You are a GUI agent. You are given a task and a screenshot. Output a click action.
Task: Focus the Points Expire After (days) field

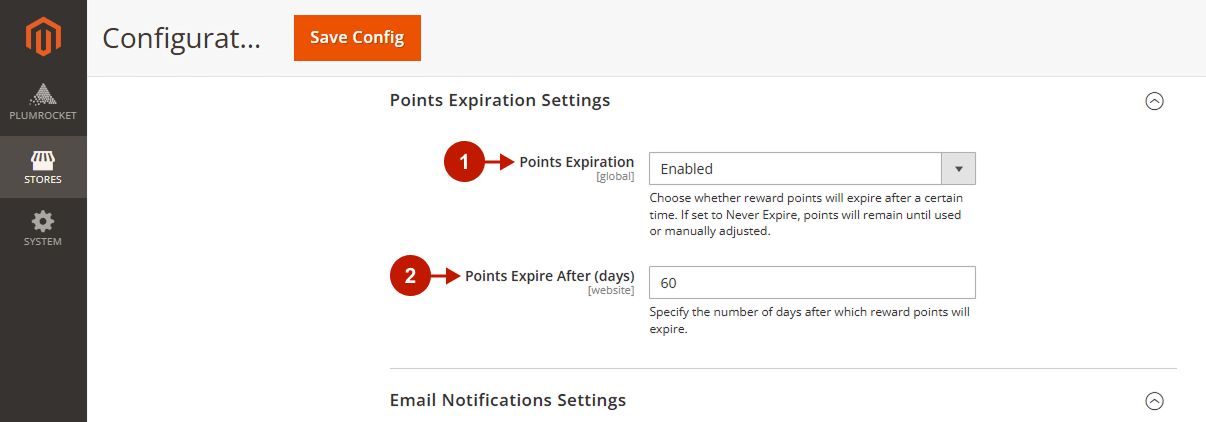coord(812,283)
